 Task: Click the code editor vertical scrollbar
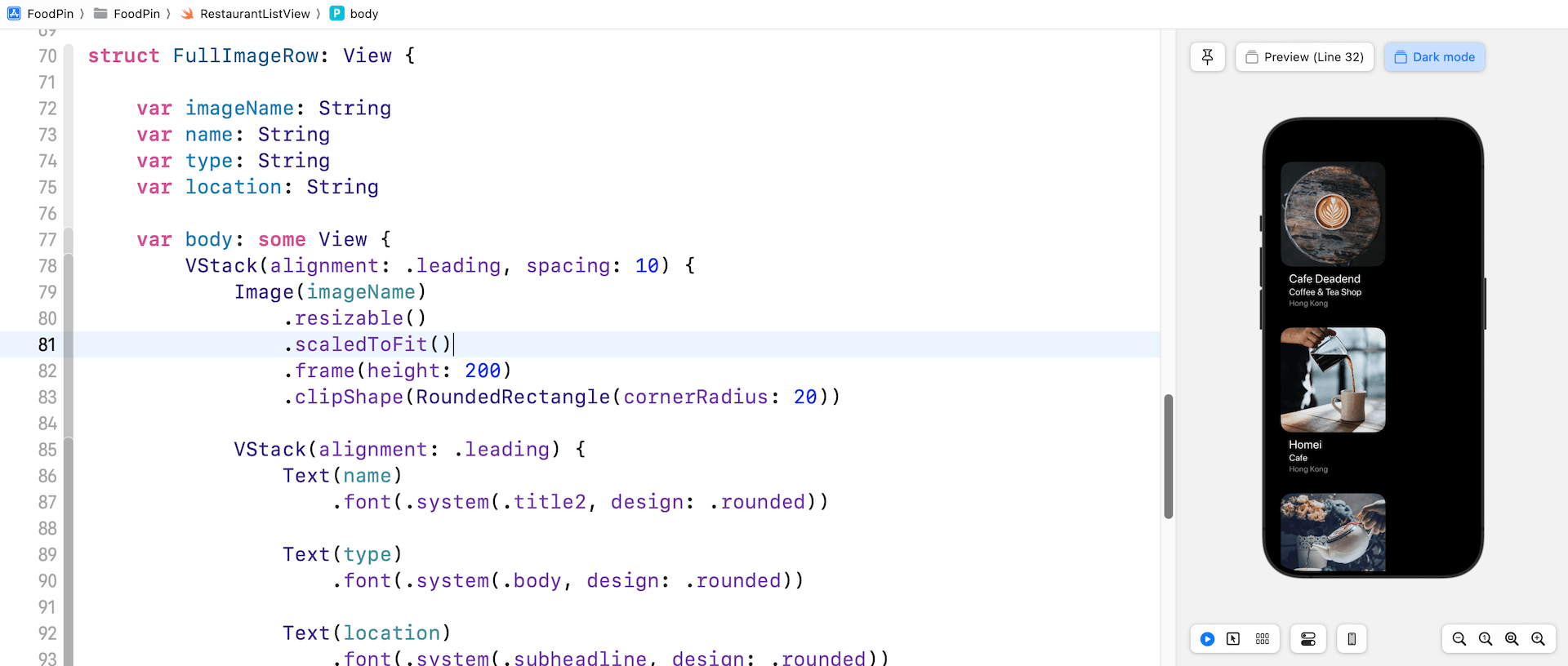1168,456
